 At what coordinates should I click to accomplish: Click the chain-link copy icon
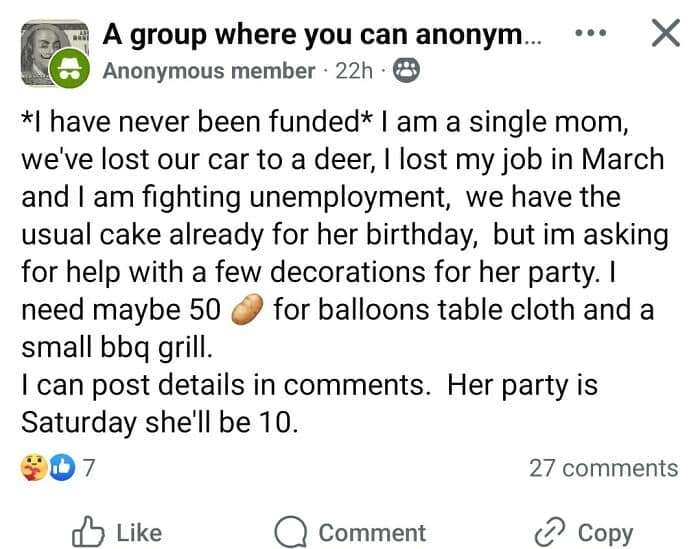coord(551,532)
